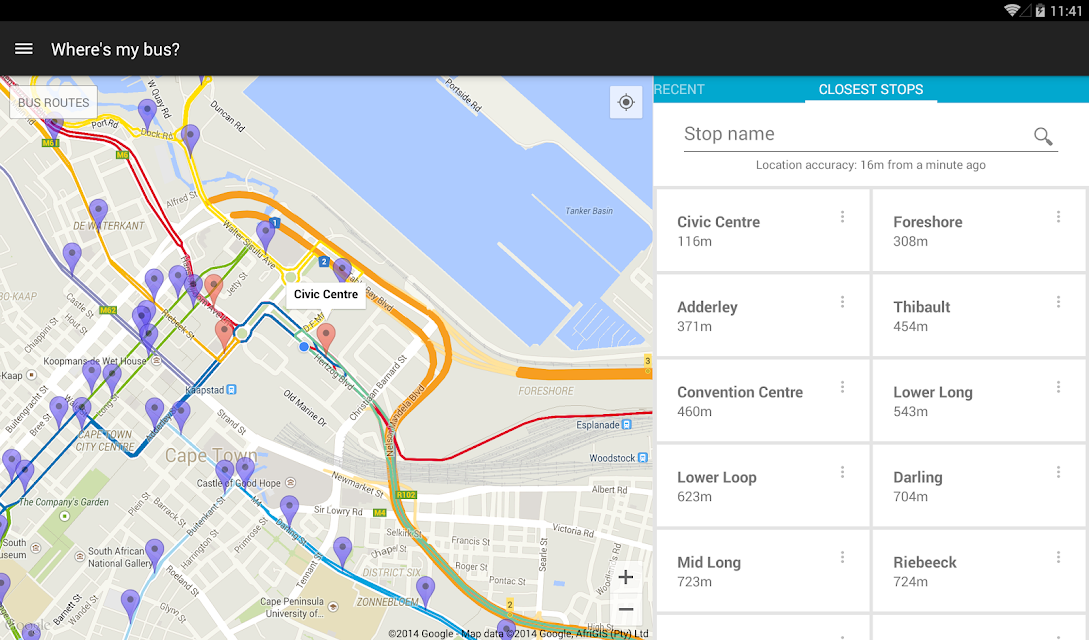Open the Darling 704m stop card
This screenshot has width=1089, height=640.
tap(979, 486)
